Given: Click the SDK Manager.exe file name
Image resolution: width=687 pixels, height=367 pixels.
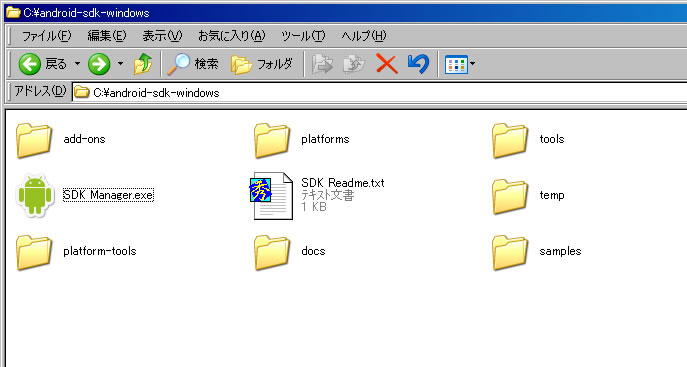Looking at the screenshot, I should pos(108,195).
